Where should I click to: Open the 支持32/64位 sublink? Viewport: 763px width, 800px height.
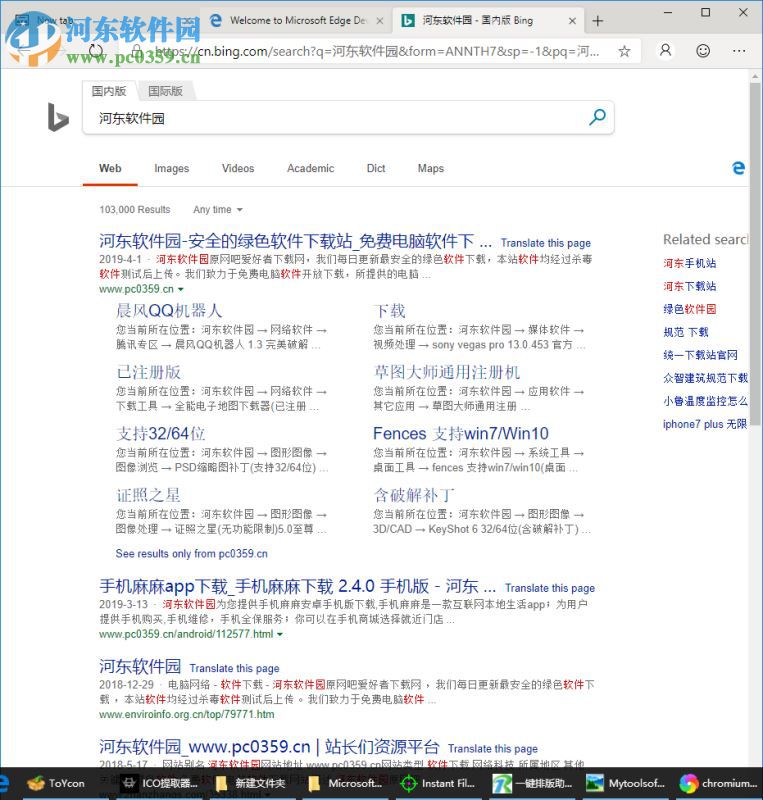160,434
